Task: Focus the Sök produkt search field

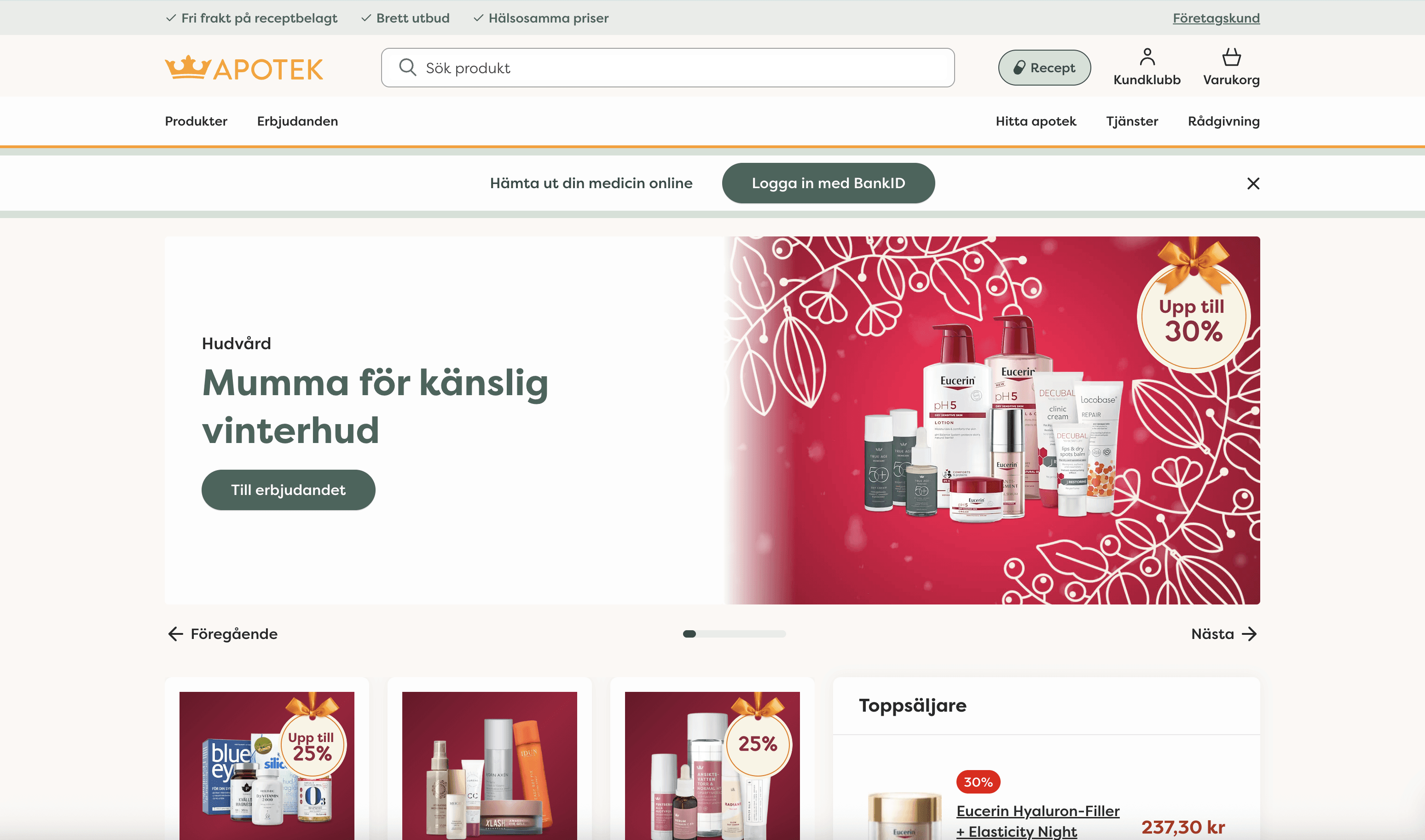Action: pos(668,67)
